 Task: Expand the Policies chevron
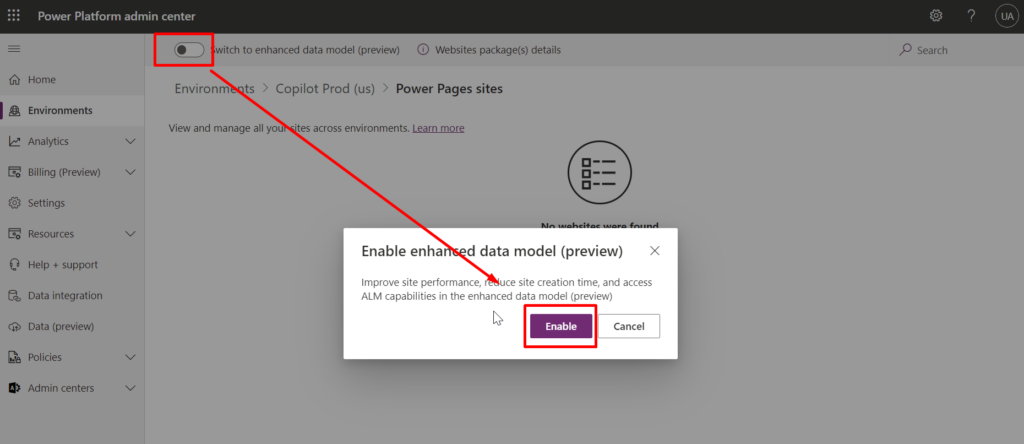pos(130,357)
